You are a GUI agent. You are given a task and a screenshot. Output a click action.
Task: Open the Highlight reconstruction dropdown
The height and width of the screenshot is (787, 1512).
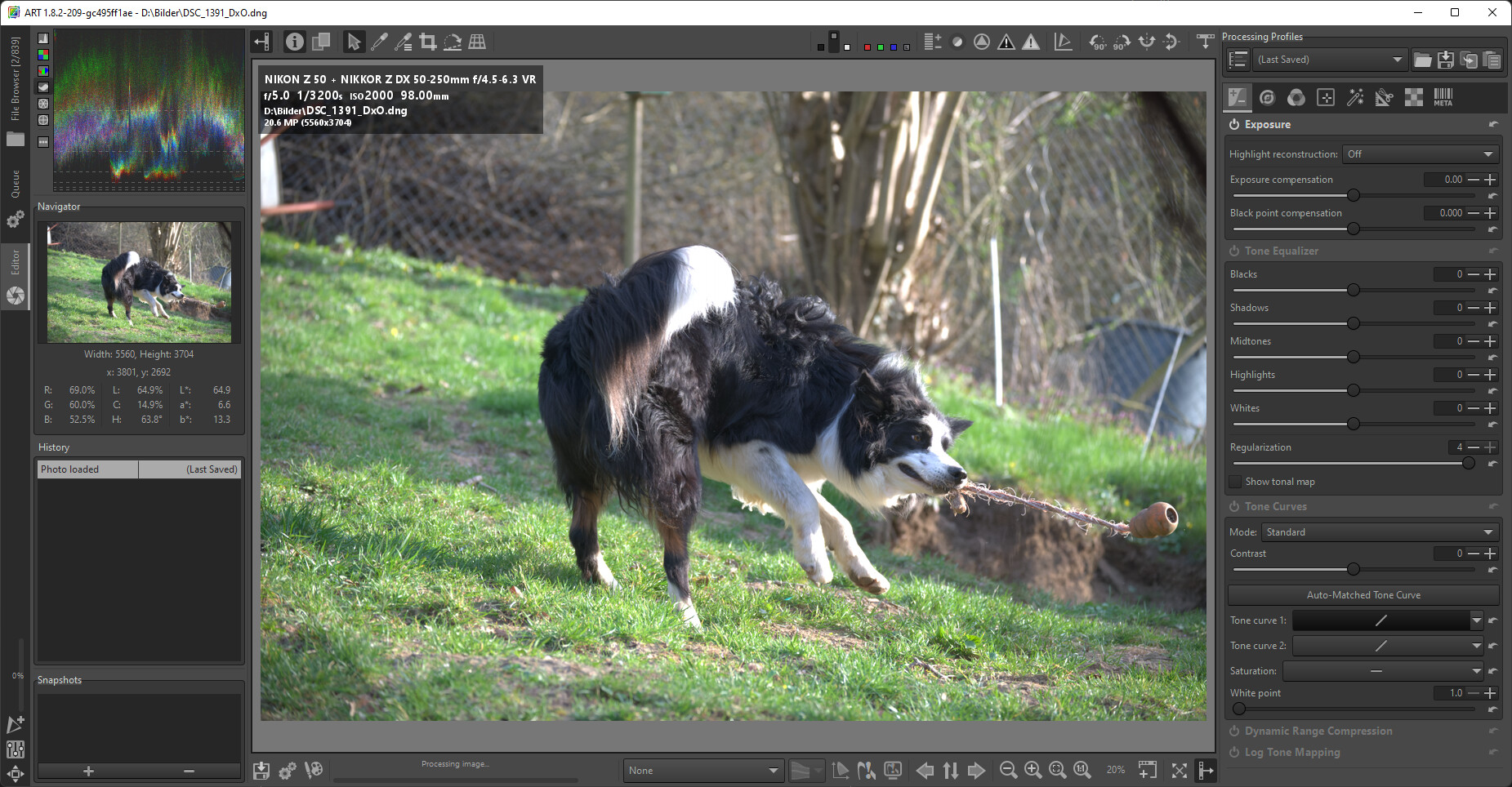pos(1420,154)
